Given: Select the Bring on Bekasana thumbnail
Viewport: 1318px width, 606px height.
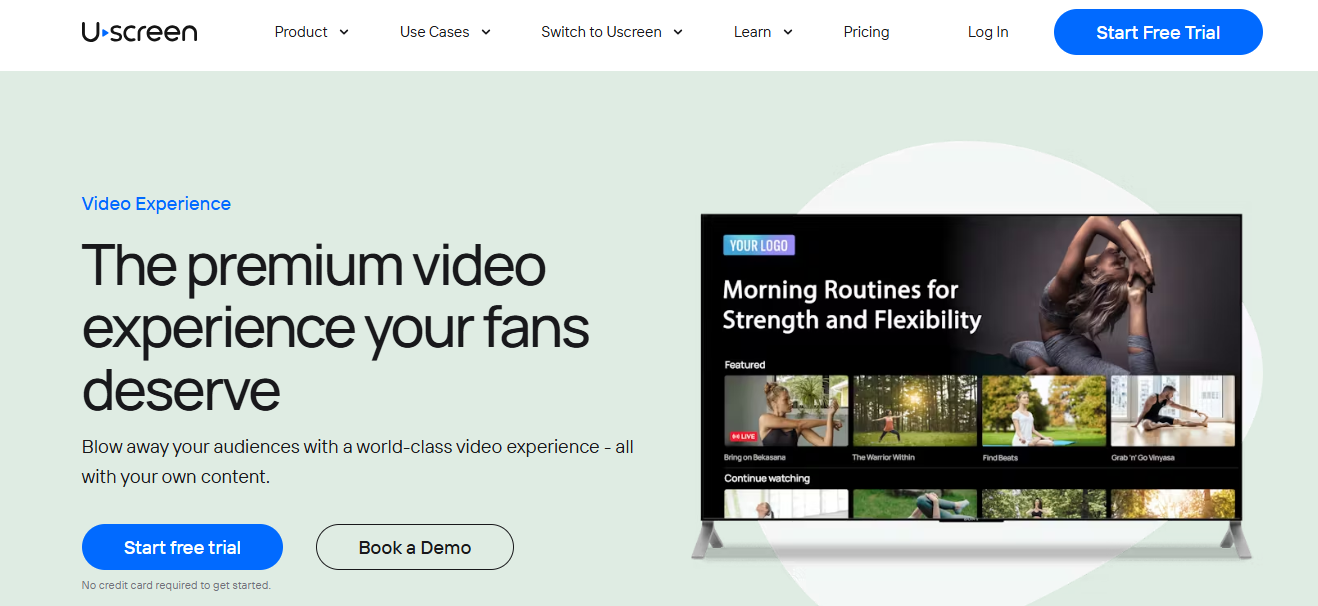Looking at the screenshot, I should [x=786, y=411].
